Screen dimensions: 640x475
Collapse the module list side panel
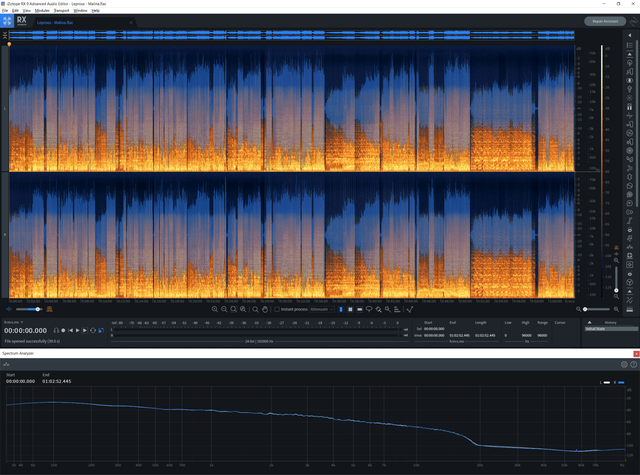630,36
